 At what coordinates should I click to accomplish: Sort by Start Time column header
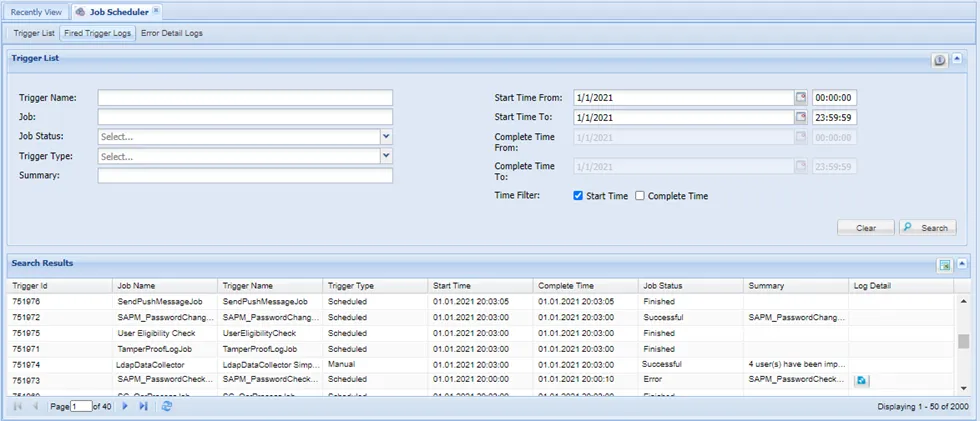[x=481, y=286]
